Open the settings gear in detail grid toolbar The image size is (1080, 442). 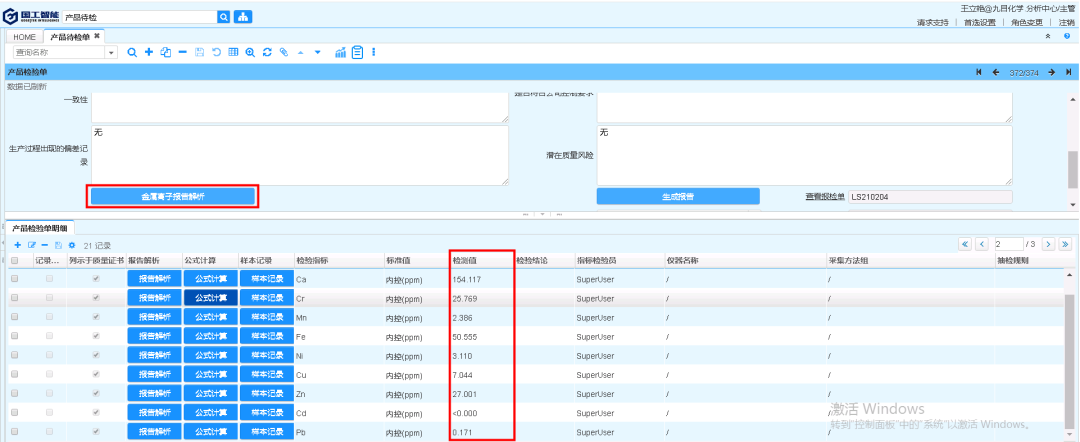[72, 245]
